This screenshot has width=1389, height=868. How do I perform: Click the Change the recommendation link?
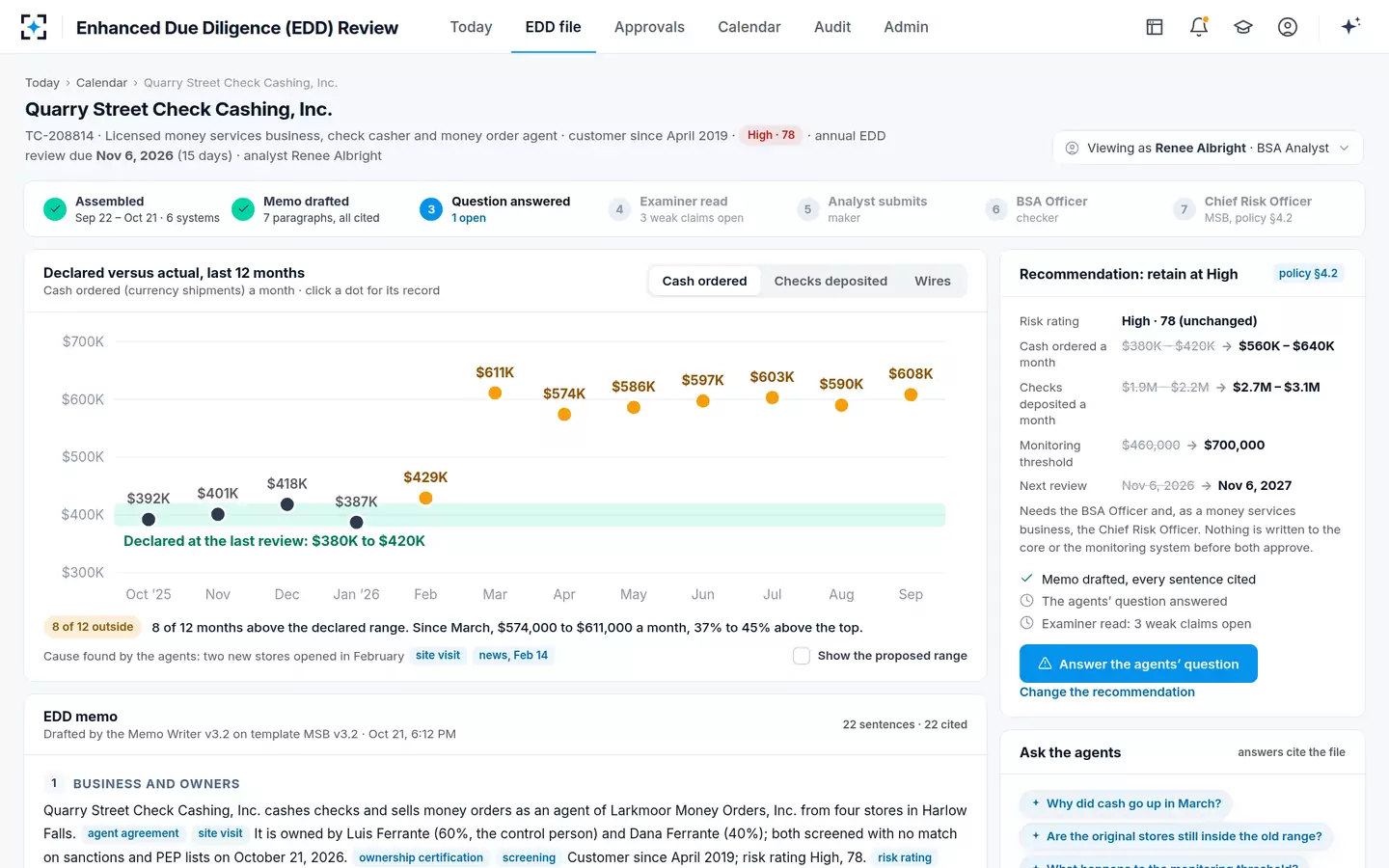(1107, 692)
